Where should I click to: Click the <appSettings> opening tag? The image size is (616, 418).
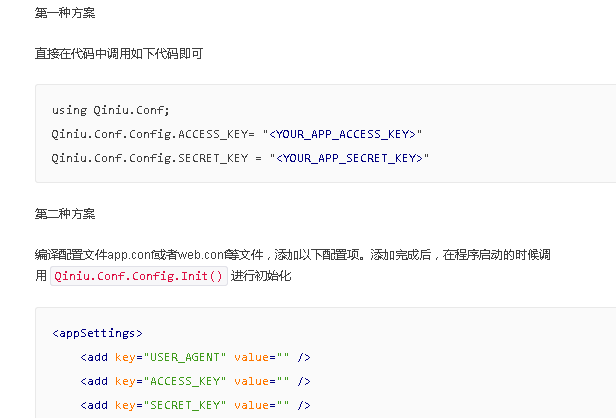tap(97, 333)
